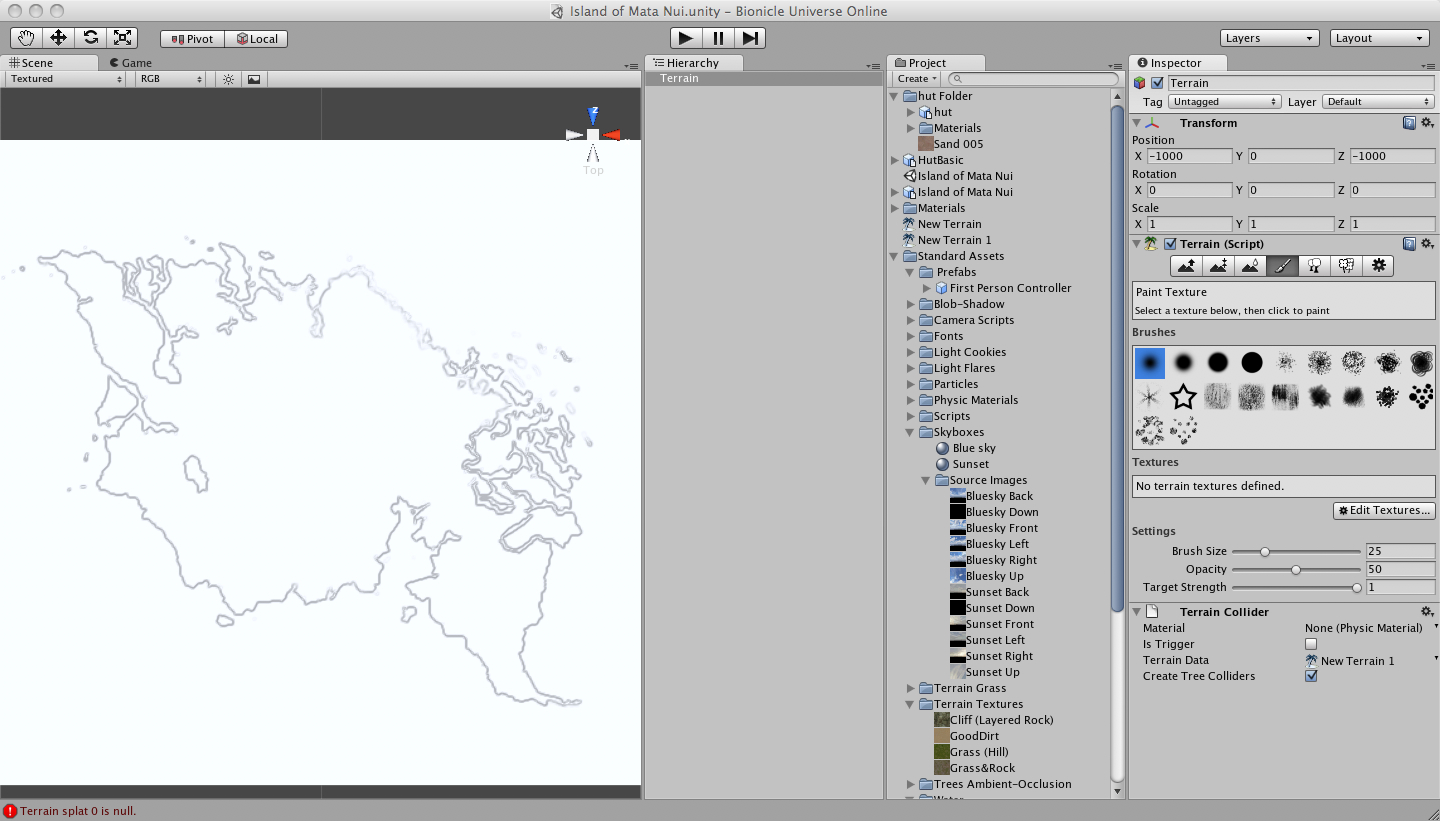Toggle scene lighting sun icon
This screenshot has height=821, width=1440.
pos(228,79)
